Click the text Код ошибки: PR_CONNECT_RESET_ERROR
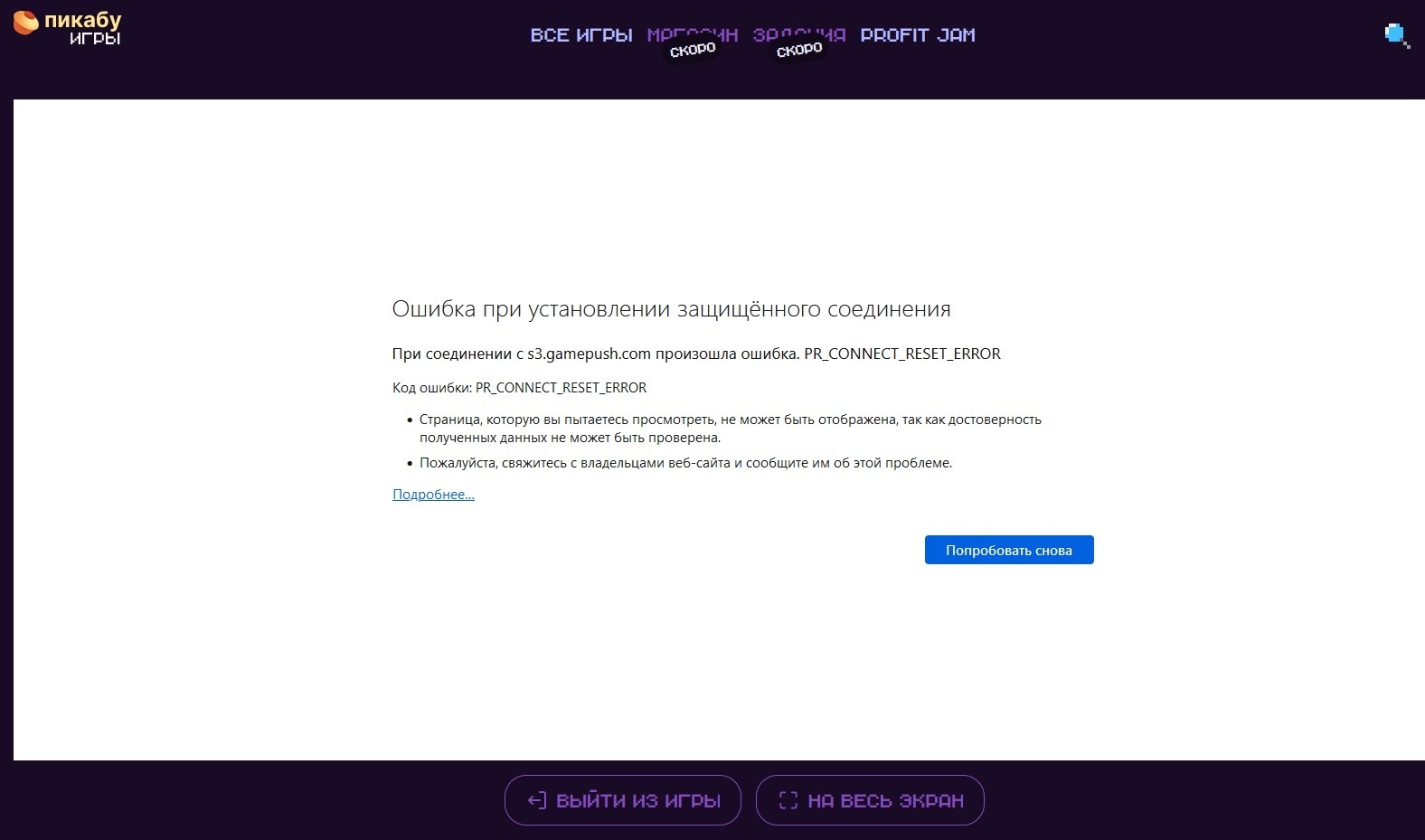This screenshot has height=840, width=1425. click(x=520, y=388)
